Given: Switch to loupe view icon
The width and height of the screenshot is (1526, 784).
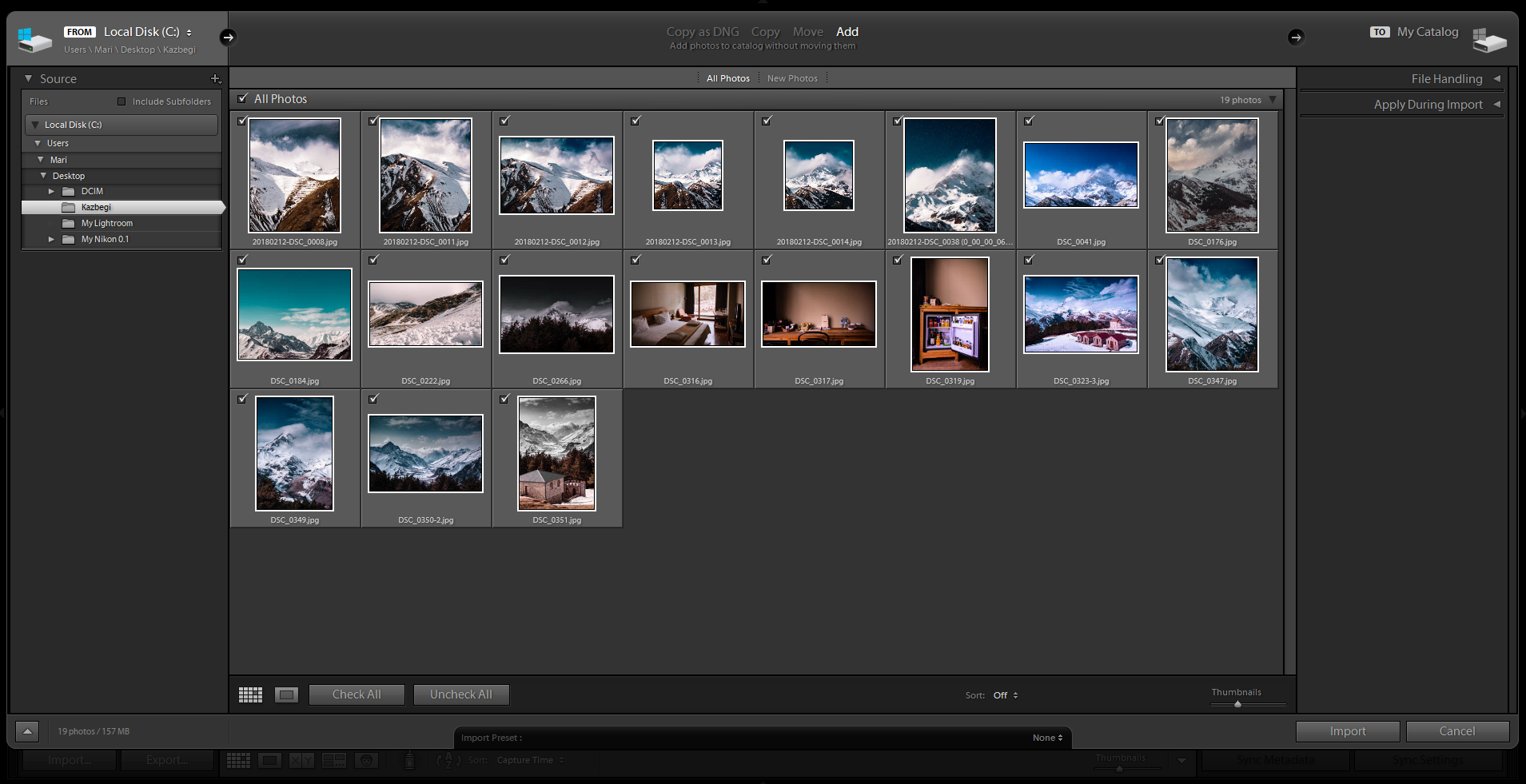Looking at the screenshot, I should point(286,694).
